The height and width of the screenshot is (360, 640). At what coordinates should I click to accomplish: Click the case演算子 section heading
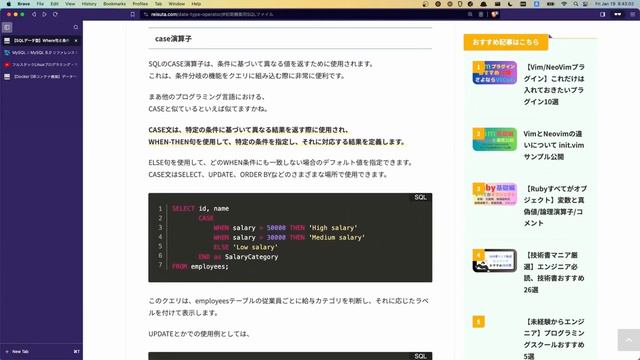(x=173, y=39)
